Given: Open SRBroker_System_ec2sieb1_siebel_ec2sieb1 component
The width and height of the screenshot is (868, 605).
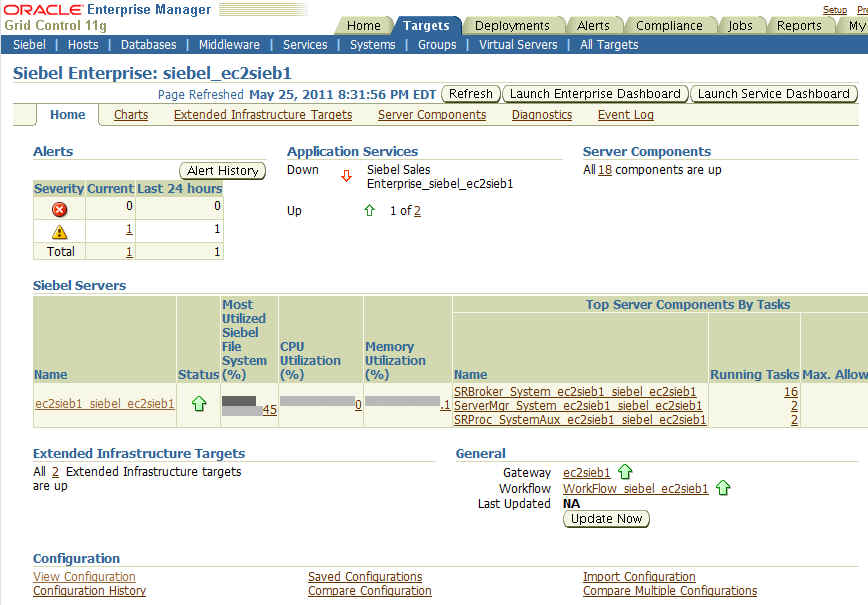Looking at the screenshot, I should tap(575, 391).
